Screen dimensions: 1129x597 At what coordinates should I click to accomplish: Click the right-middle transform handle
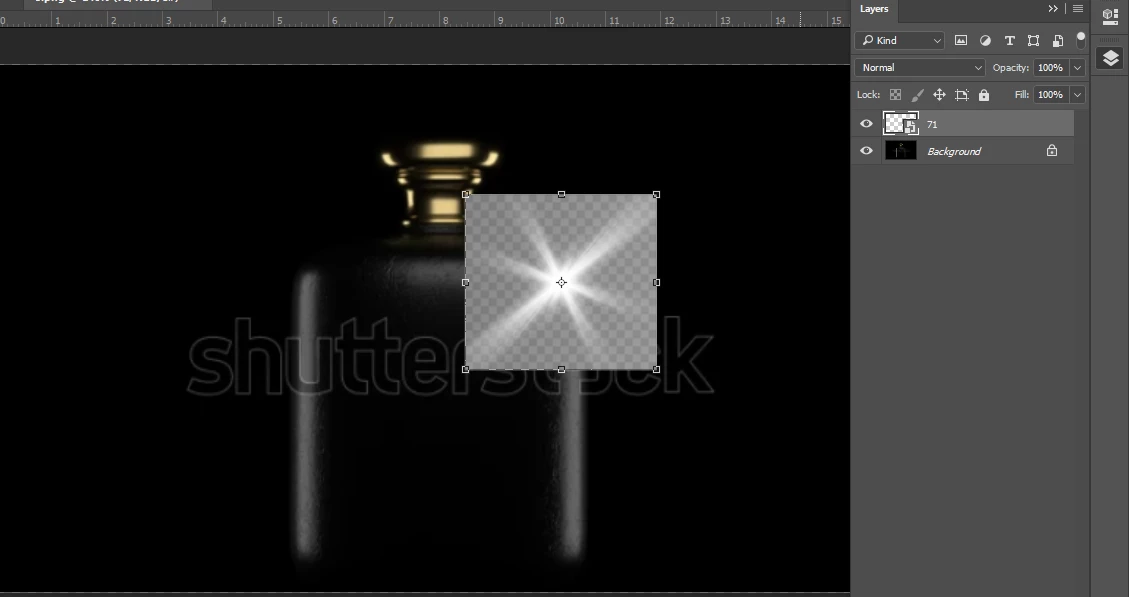coord(657,282)
